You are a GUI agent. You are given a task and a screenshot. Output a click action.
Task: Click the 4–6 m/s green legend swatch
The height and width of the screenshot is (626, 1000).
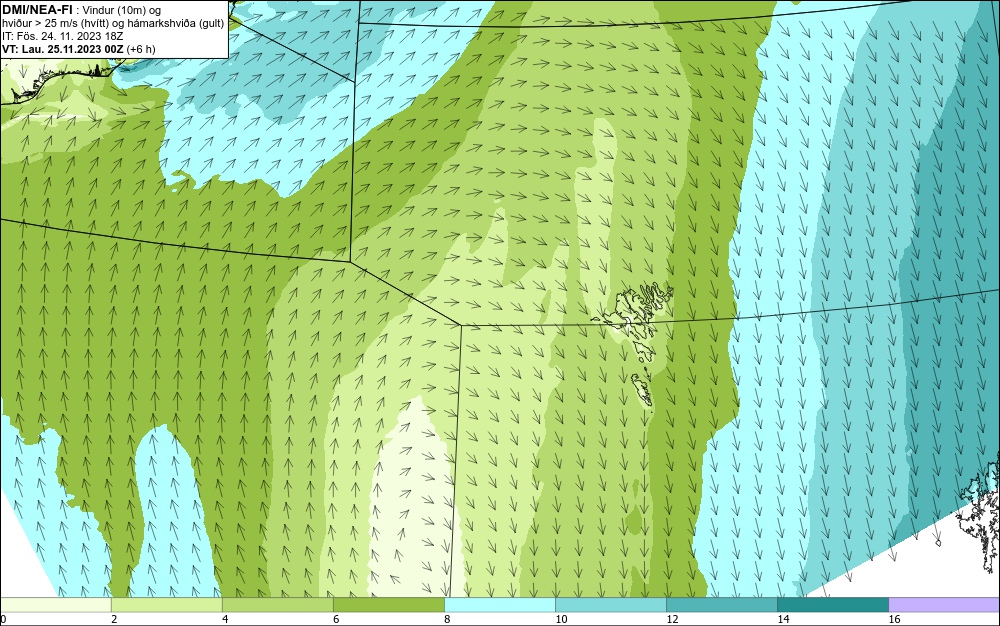(x=278, y=605)
